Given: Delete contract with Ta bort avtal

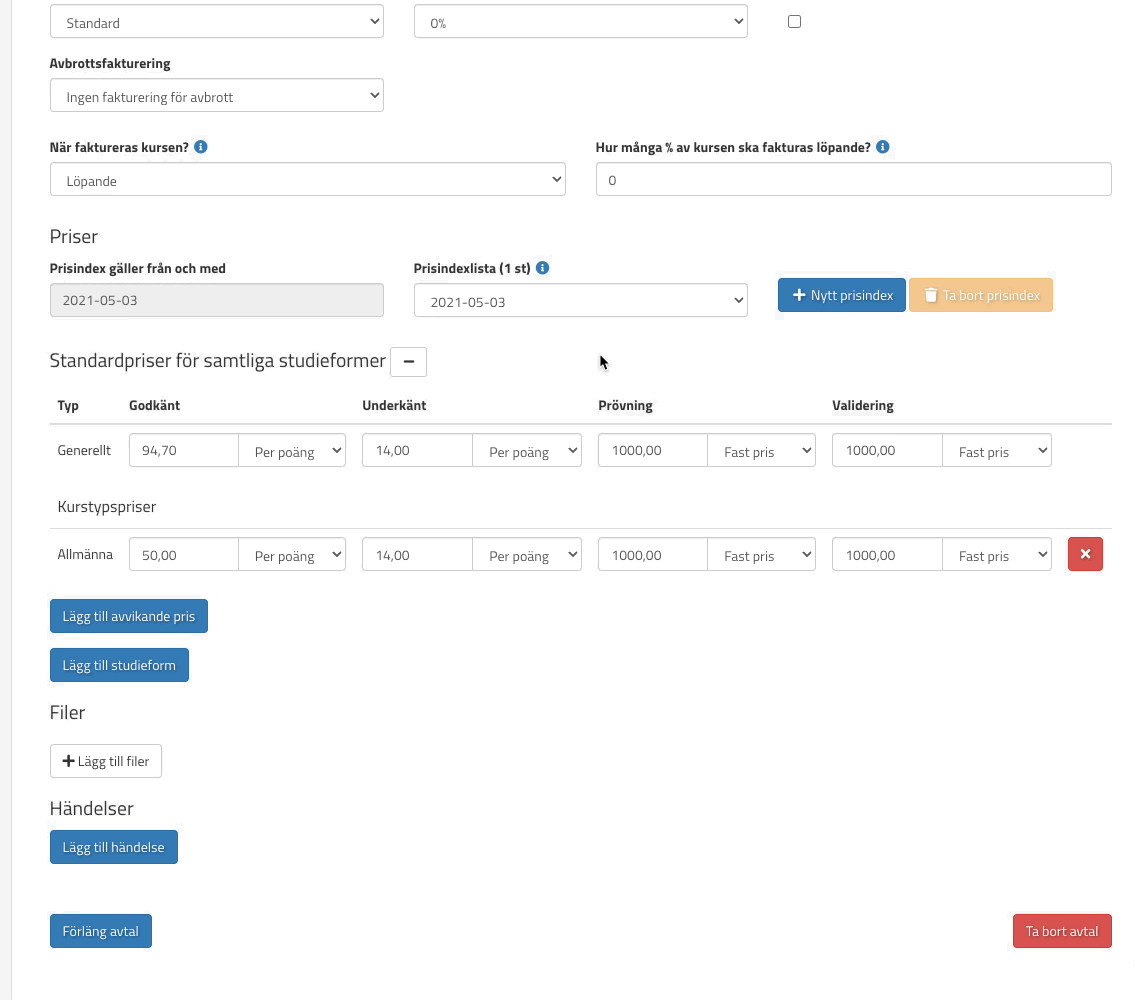Looking at the screenshot, I should pyautogui.click(x=1061, y=931).
